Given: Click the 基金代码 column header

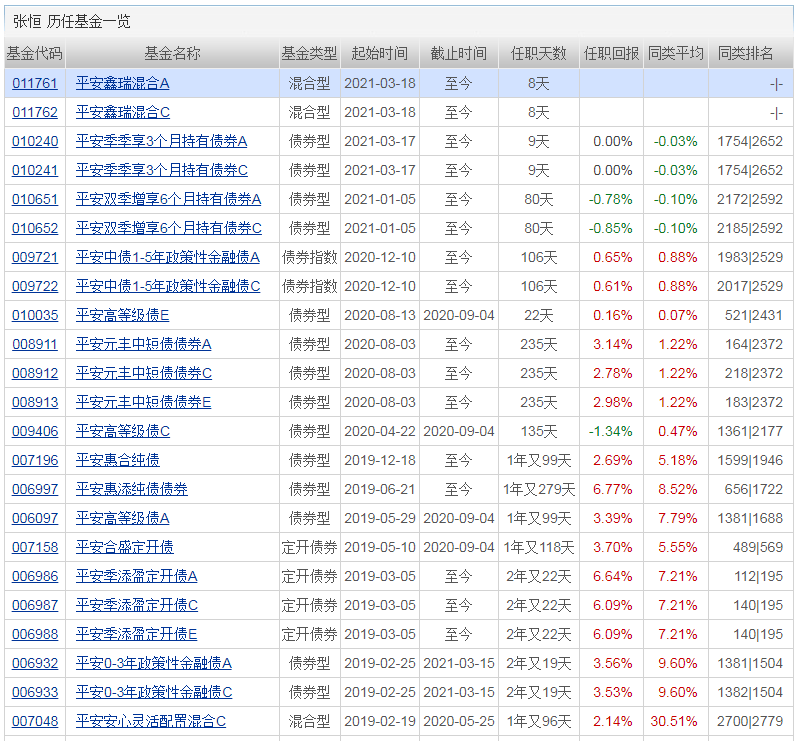Looking at the screenshot, I should (35, 53).
